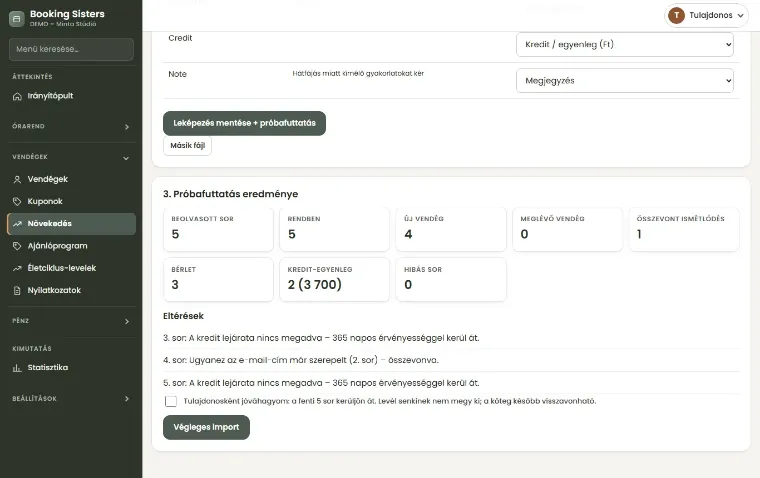Click the Eltérések heading

pyautogui.click(x=183, y=316)
